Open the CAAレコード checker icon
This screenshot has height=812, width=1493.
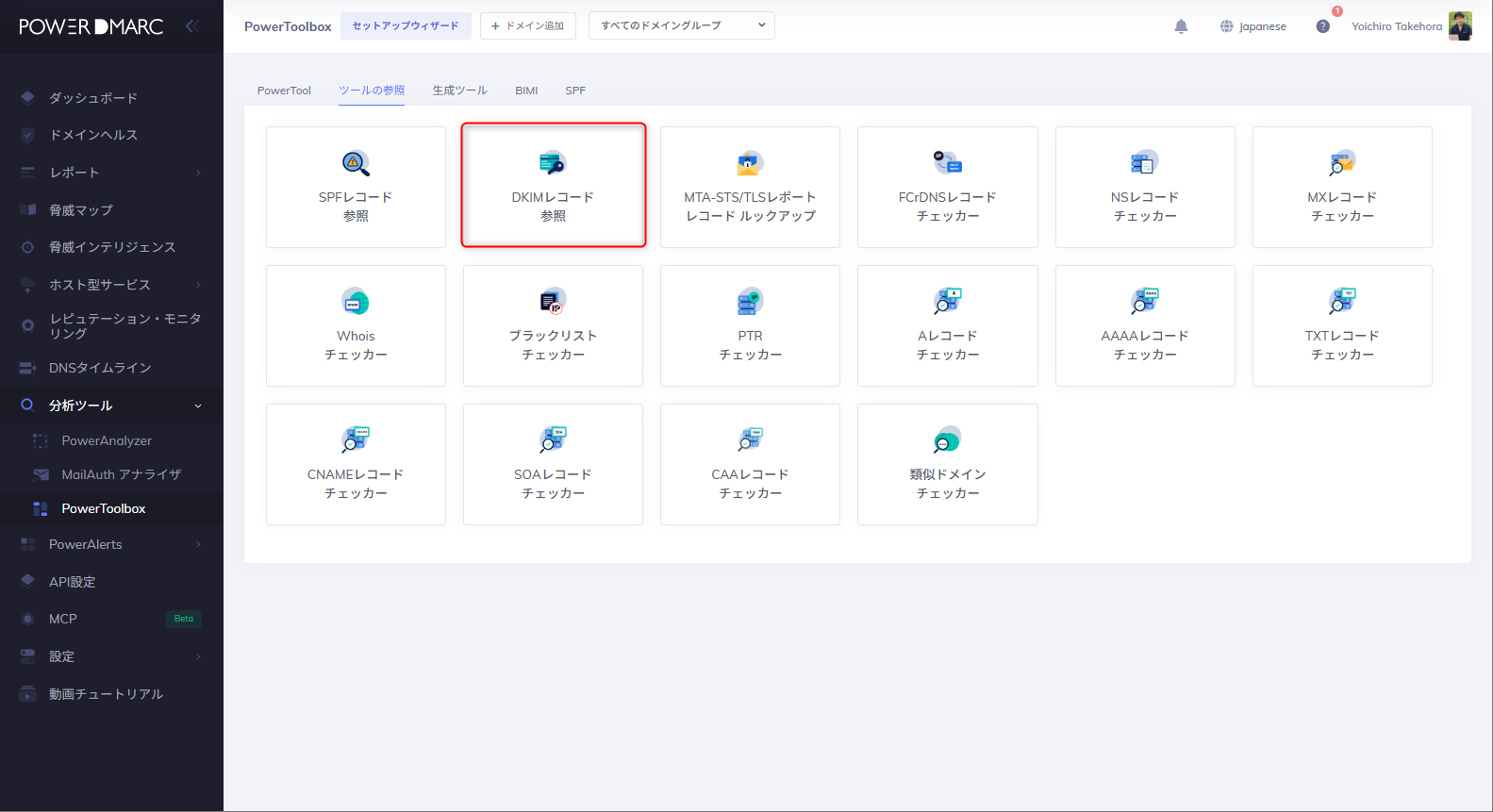pyautogui.click(x=750, y=440)
